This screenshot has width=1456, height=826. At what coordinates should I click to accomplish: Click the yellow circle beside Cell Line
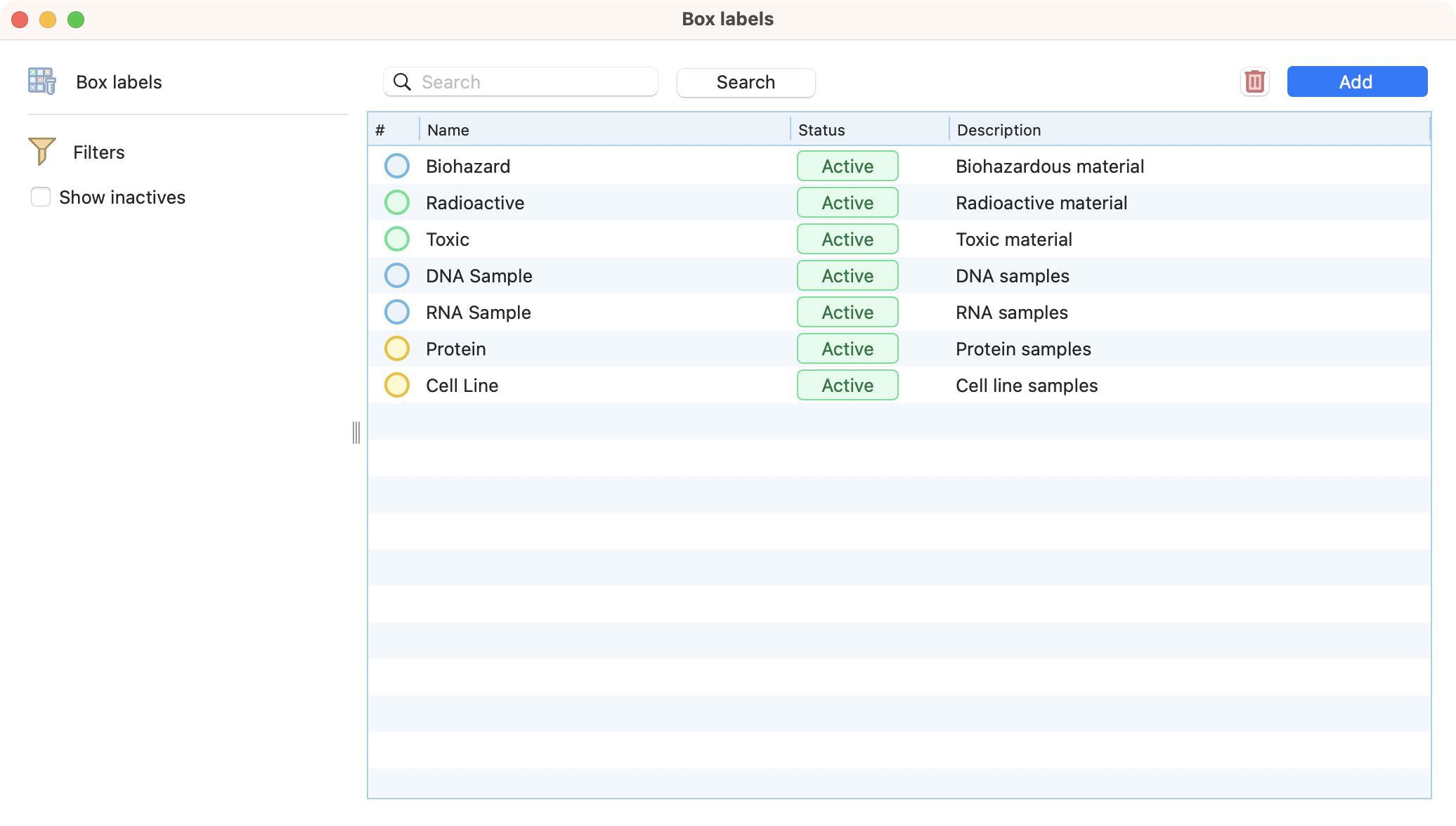(x=397, y=386)
